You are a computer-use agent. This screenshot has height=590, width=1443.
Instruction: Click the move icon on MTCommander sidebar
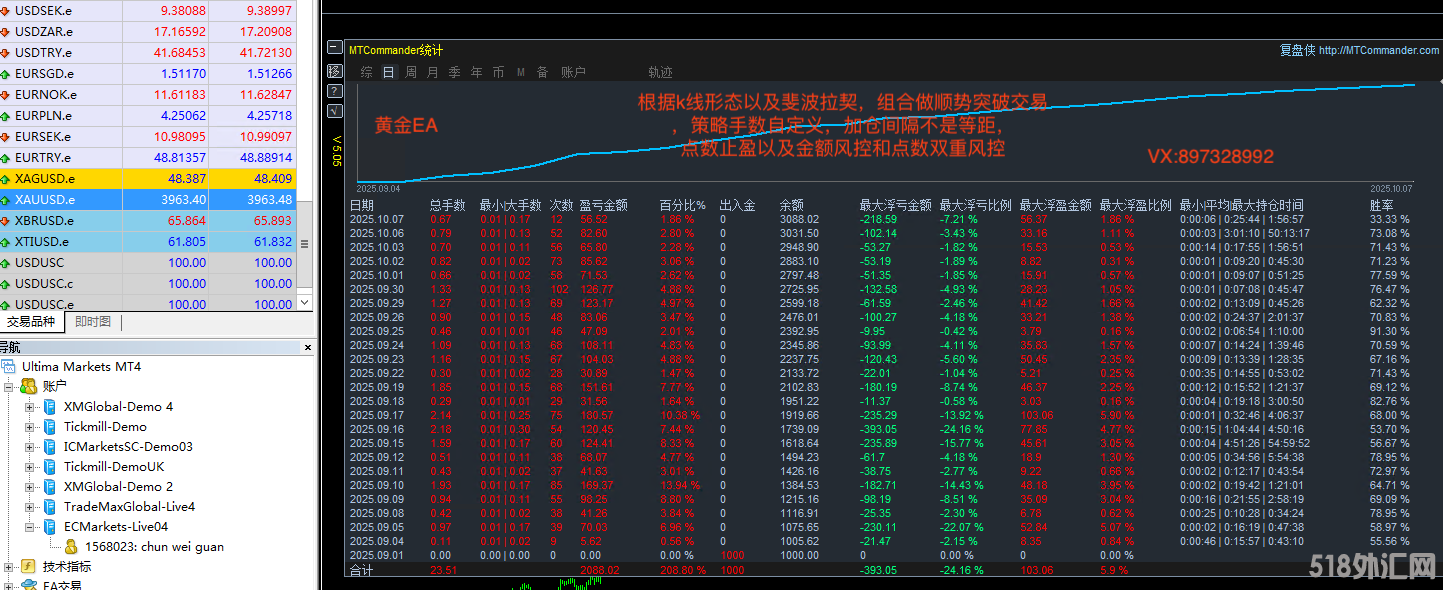(x=334, y=71)
